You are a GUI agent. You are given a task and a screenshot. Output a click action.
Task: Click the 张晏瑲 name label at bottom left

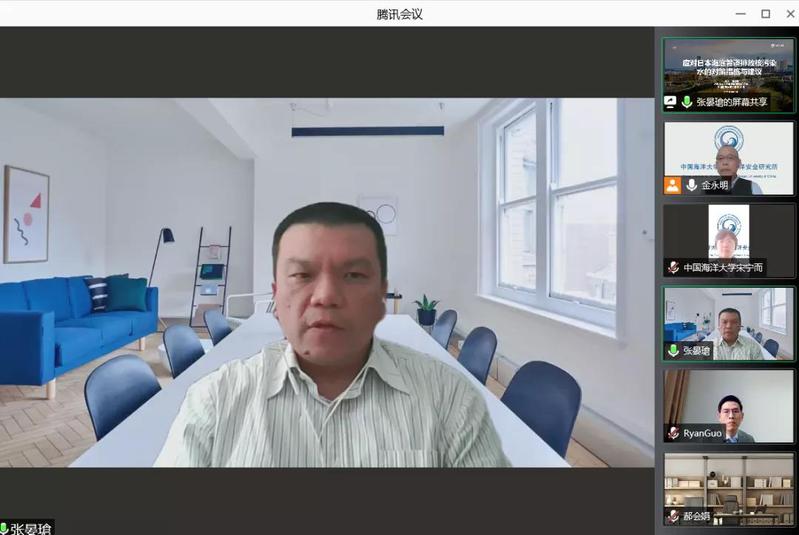coord(31,528)
